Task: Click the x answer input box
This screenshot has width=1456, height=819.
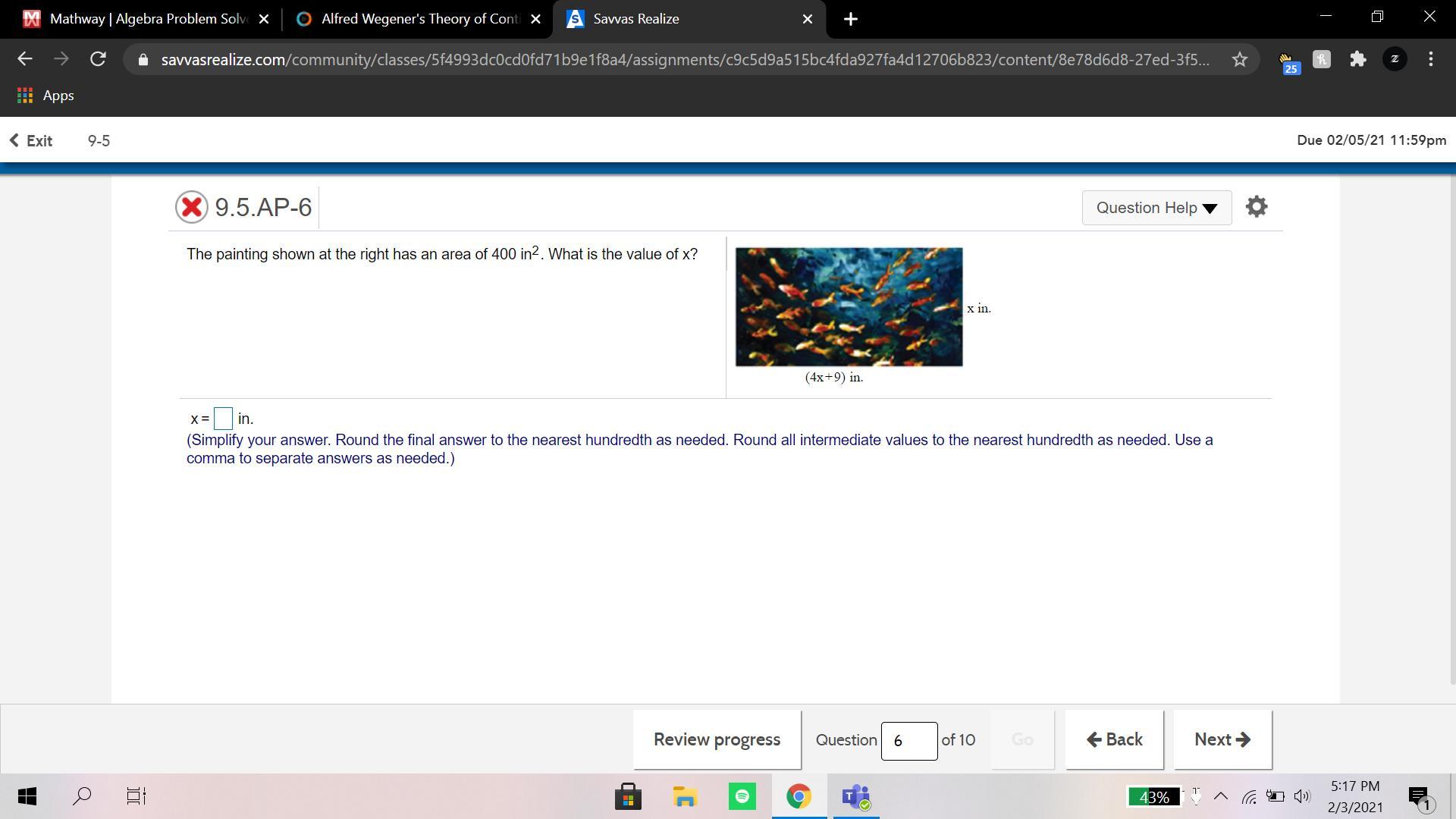Action: tap(223, 419)
